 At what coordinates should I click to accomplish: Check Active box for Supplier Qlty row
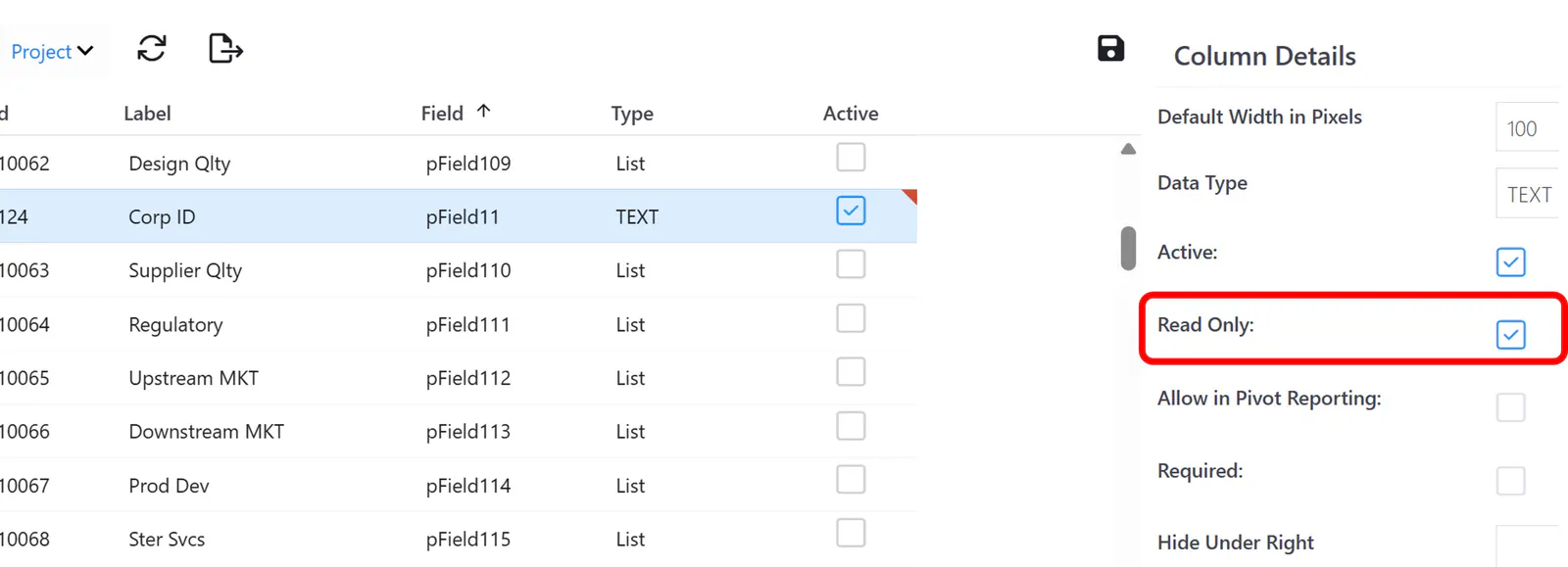851,264
